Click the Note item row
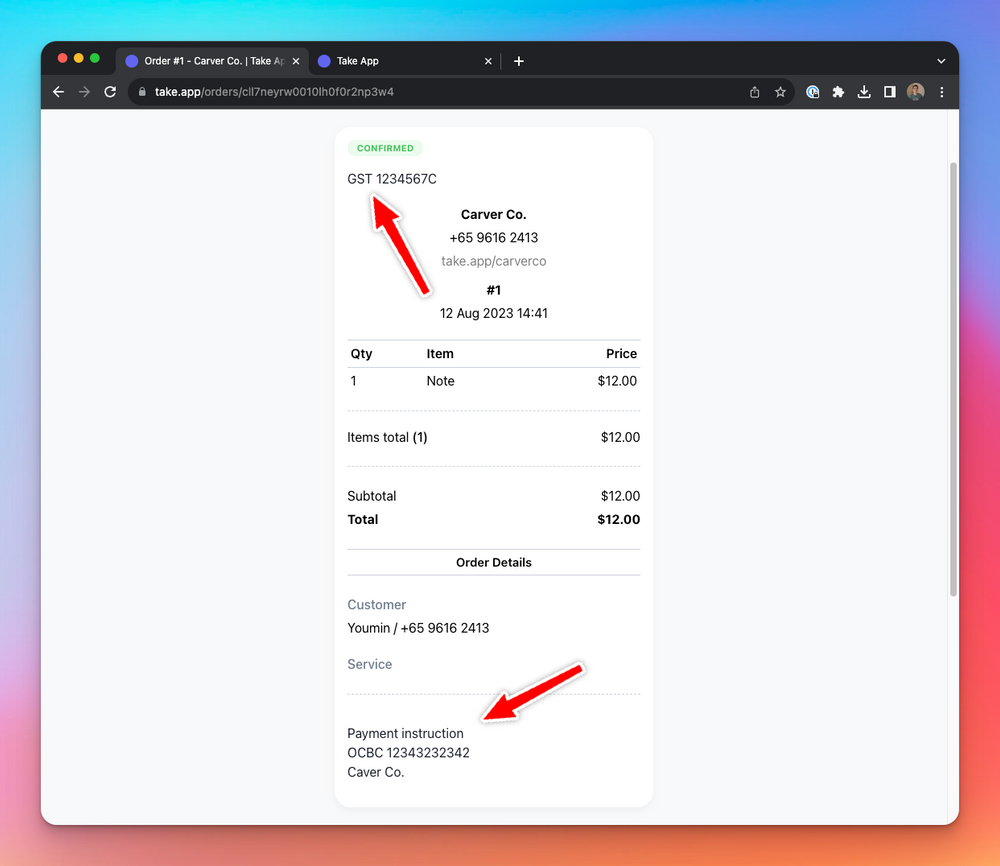 [494, 381]
